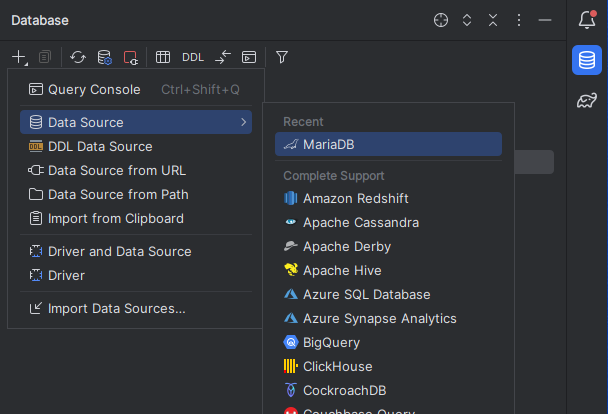Toggle the Database tool window sidebar button
Image resolution: width=608 pixels, height=414 pixels.
[x=587, y=60]
